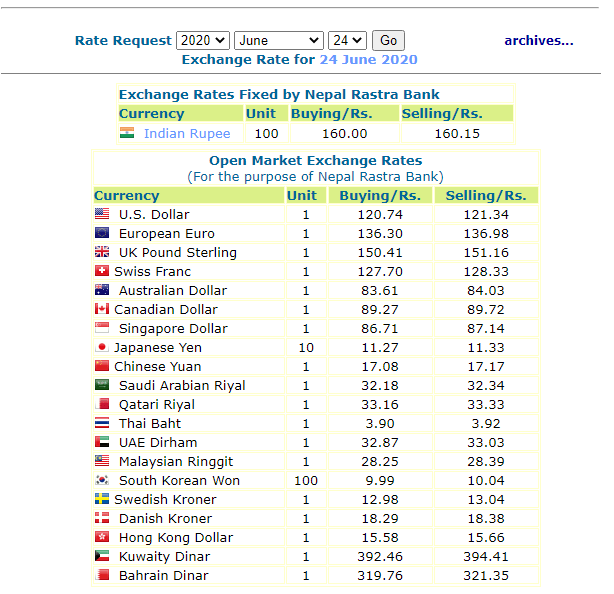Click the Indian Rupee link
Image resolution: width=614 pixels, height=594 pixels.
coord(187,133)
